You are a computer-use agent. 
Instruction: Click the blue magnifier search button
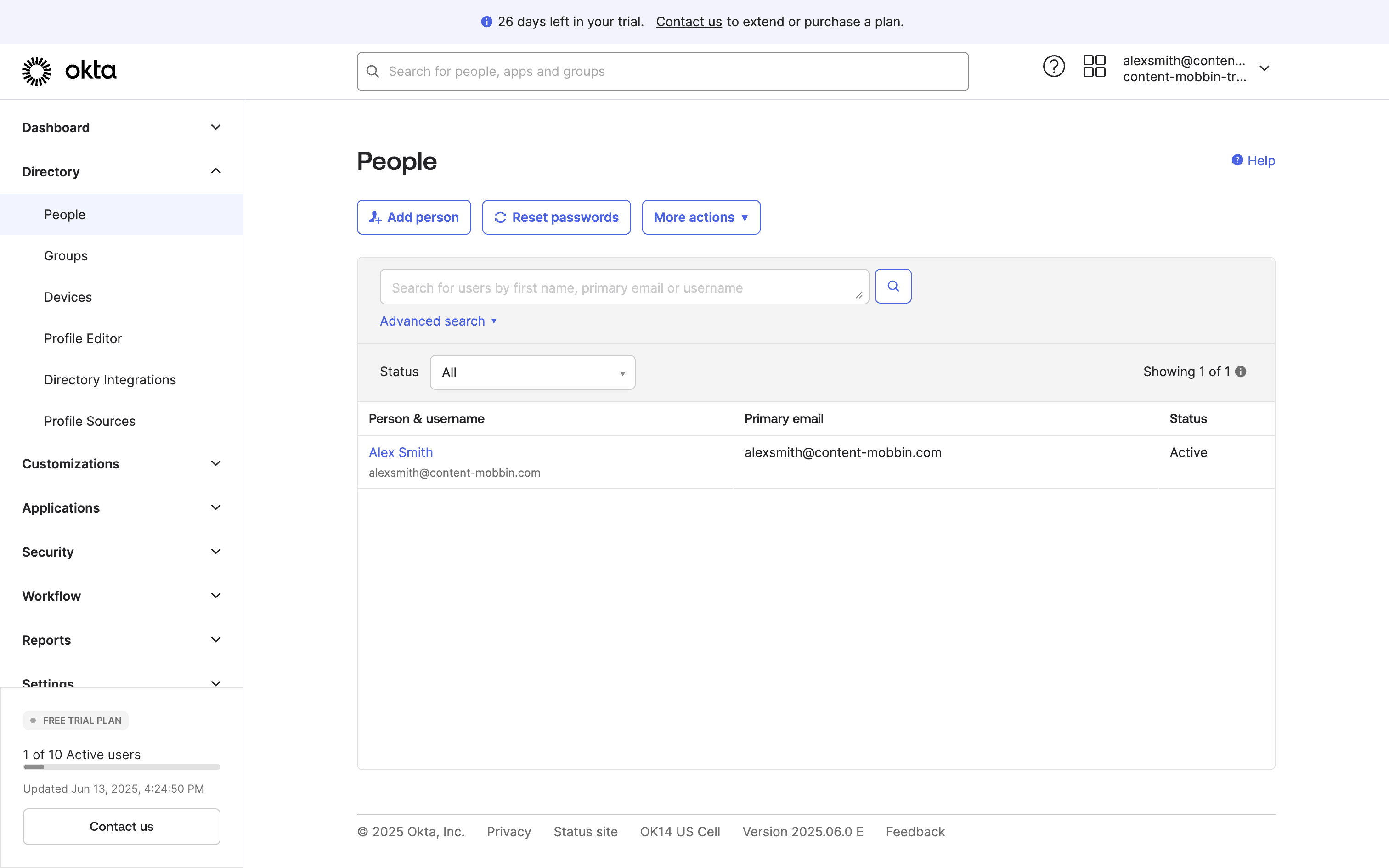893,286
